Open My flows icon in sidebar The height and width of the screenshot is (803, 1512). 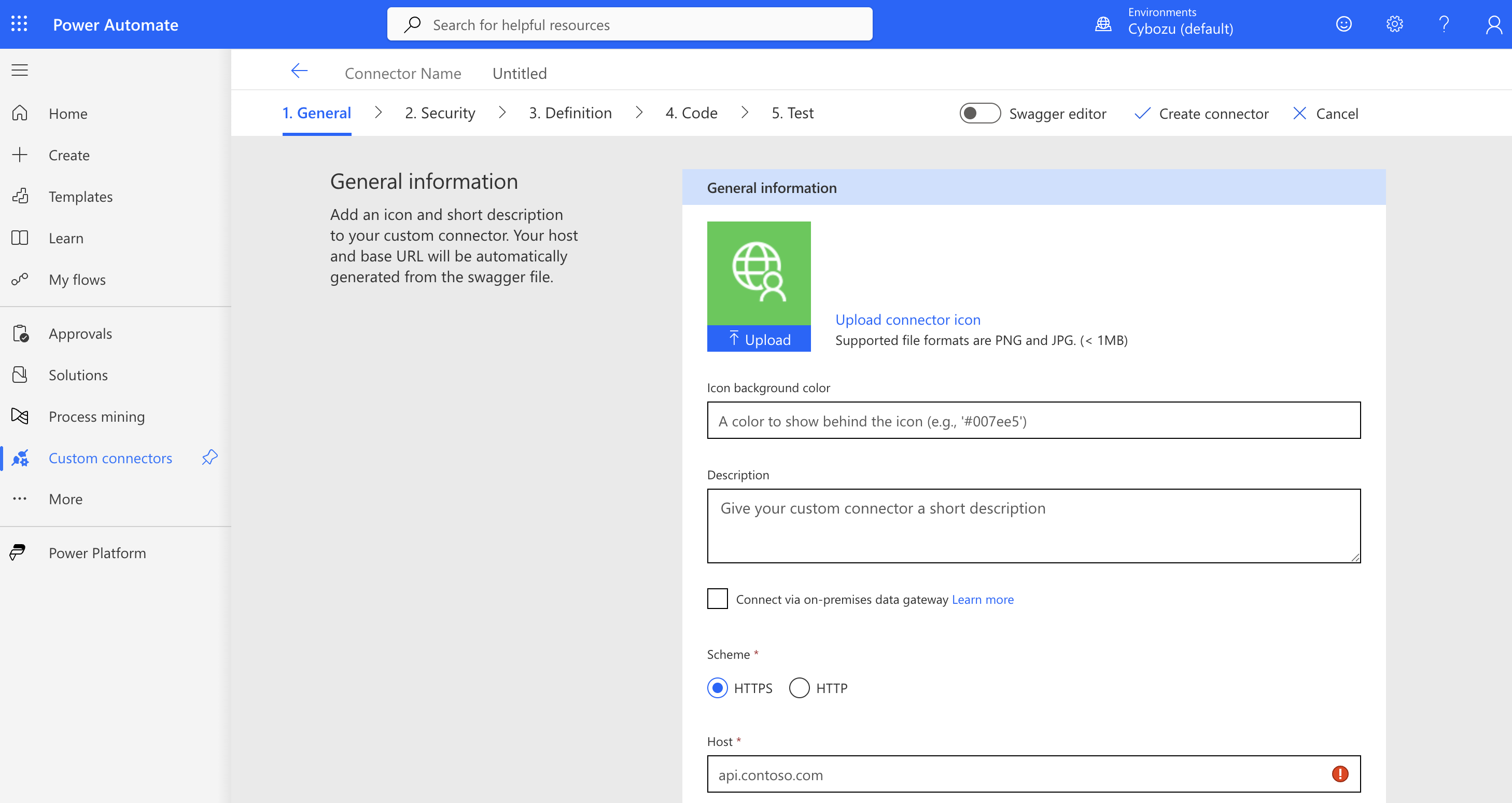19,280
